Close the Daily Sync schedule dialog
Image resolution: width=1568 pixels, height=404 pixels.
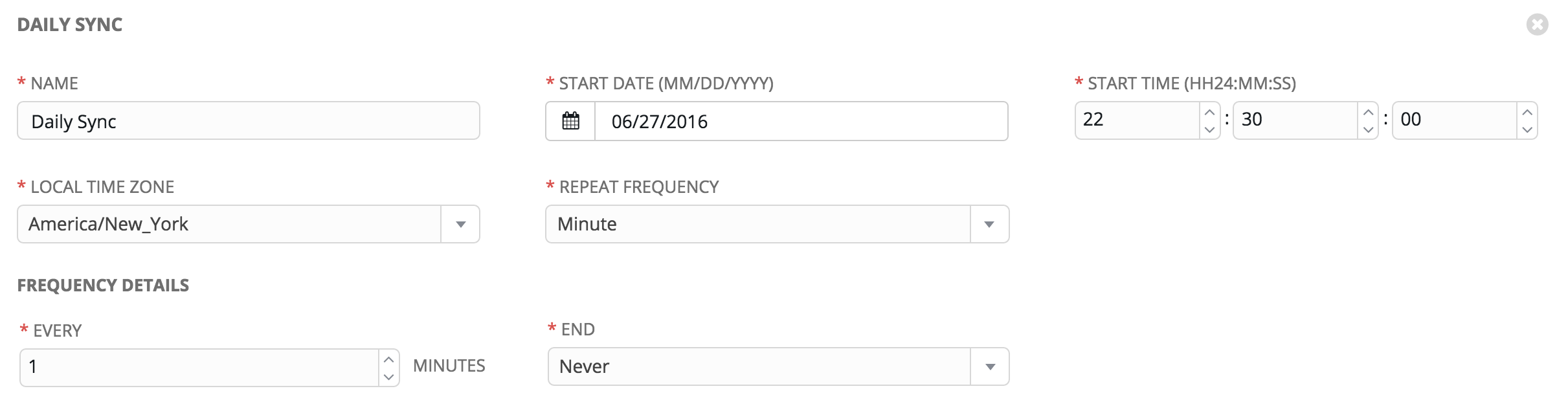pyautogui.click(x=1537, y=25)
